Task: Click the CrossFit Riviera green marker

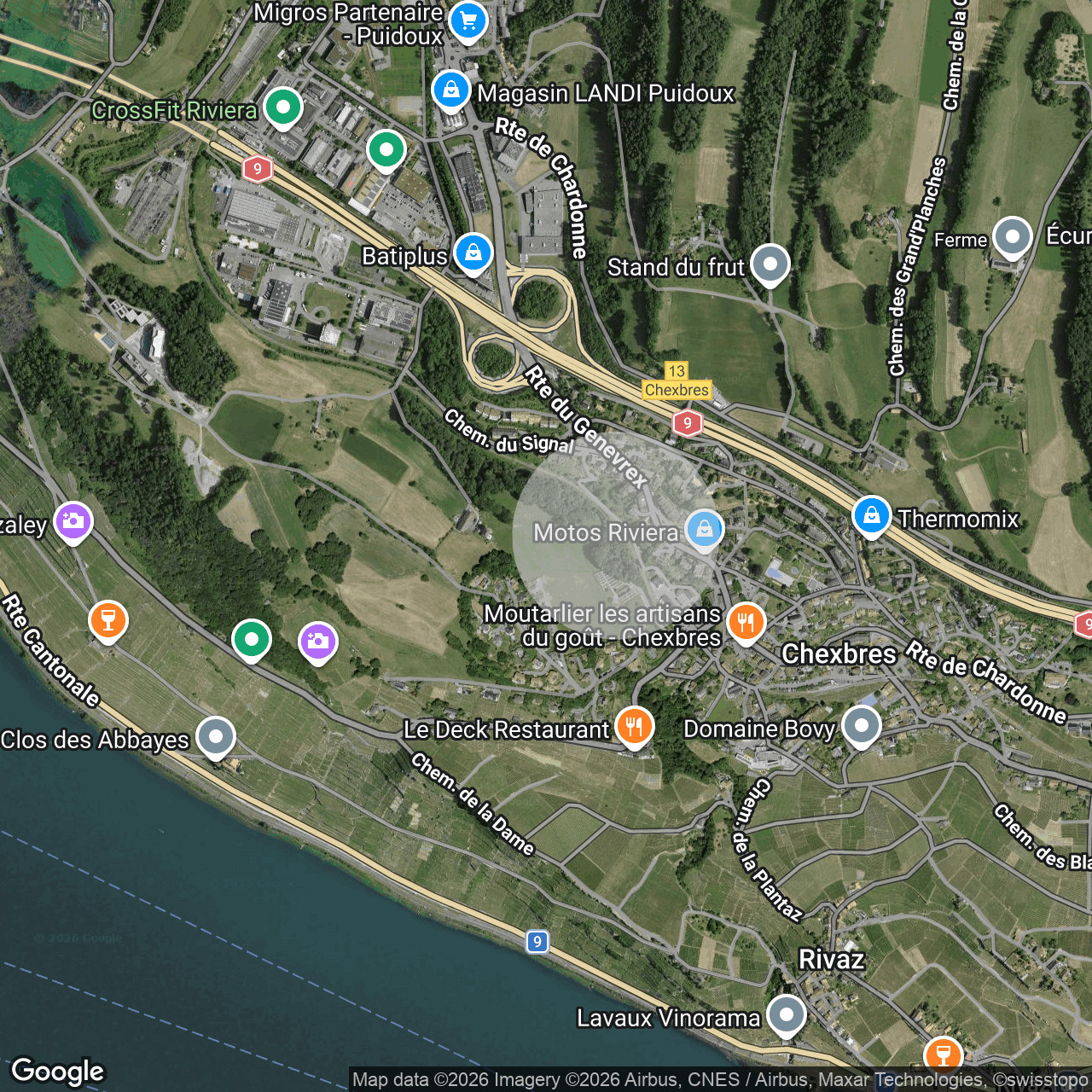Action: pyautogui.click(x=283, y=107)
